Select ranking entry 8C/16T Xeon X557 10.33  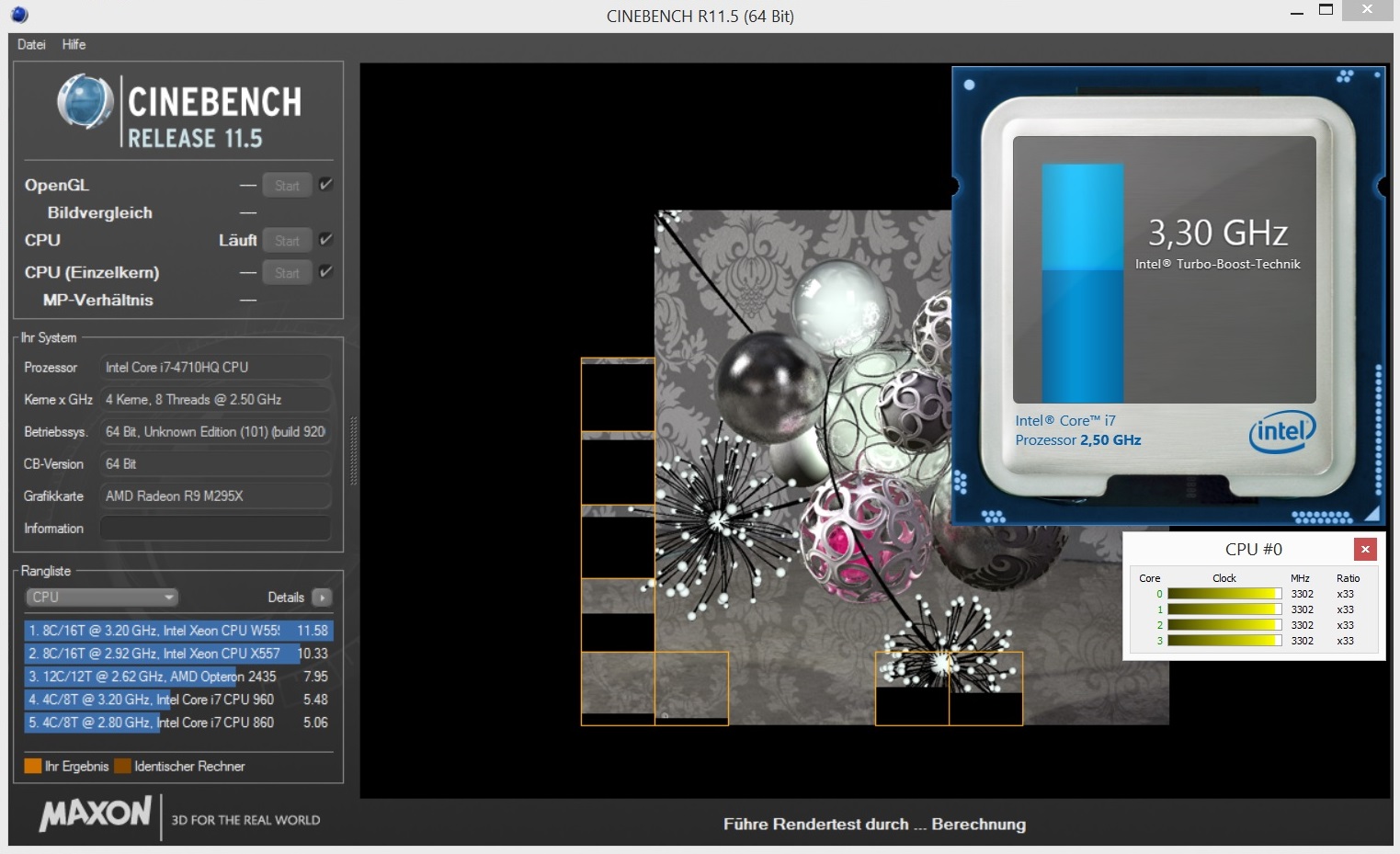coord(178,654)
